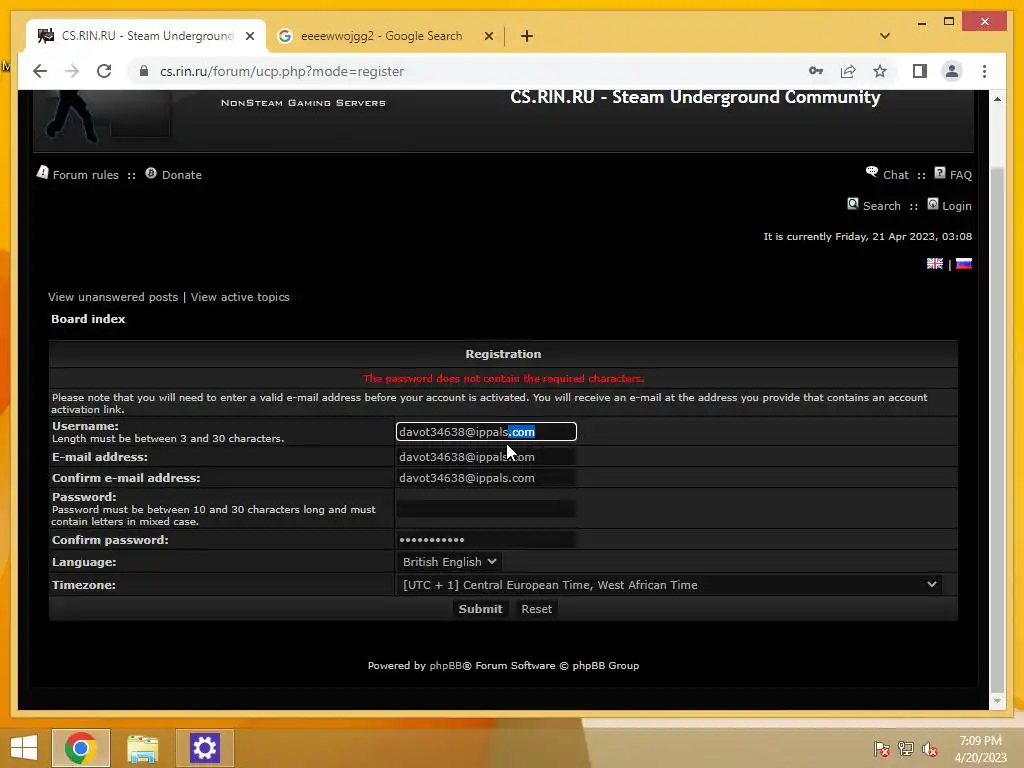Open the forum Search link
Viewport: 1024px width, 768px height.
(x=882, y=206)
